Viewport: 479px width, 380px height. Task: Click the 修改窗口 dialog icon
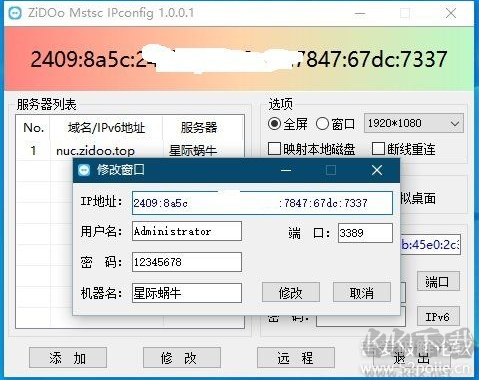(x=84, y=170)
